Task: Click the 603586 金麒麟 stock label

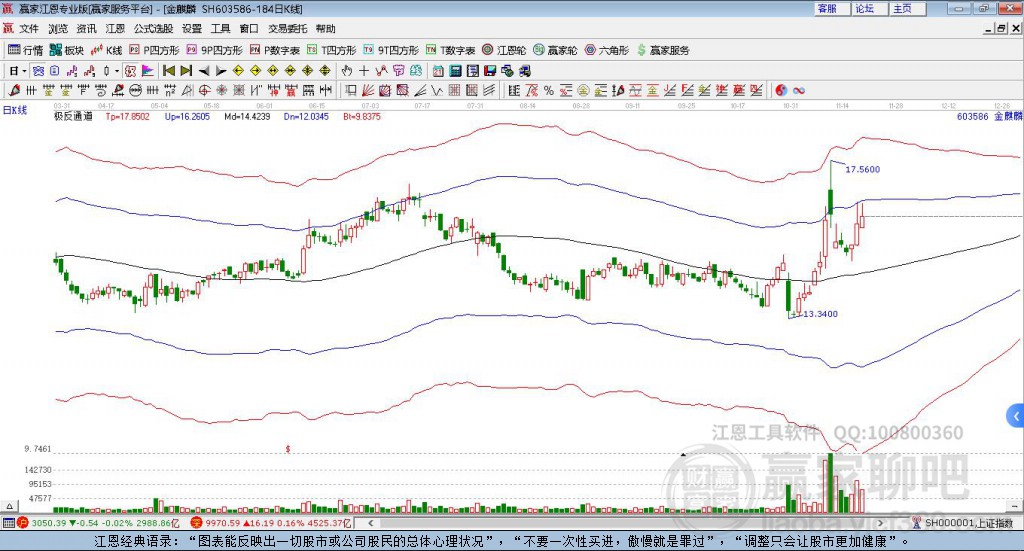Action: pos(989,116)
